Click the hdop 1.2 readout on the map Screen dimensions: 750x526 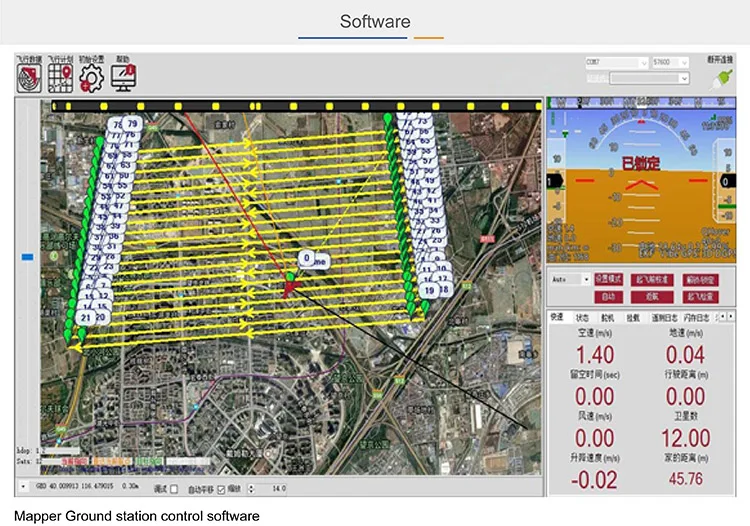31,450
